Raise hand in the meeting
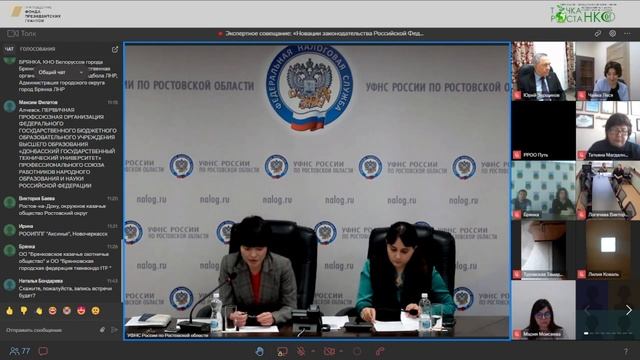 click(260, 351)
